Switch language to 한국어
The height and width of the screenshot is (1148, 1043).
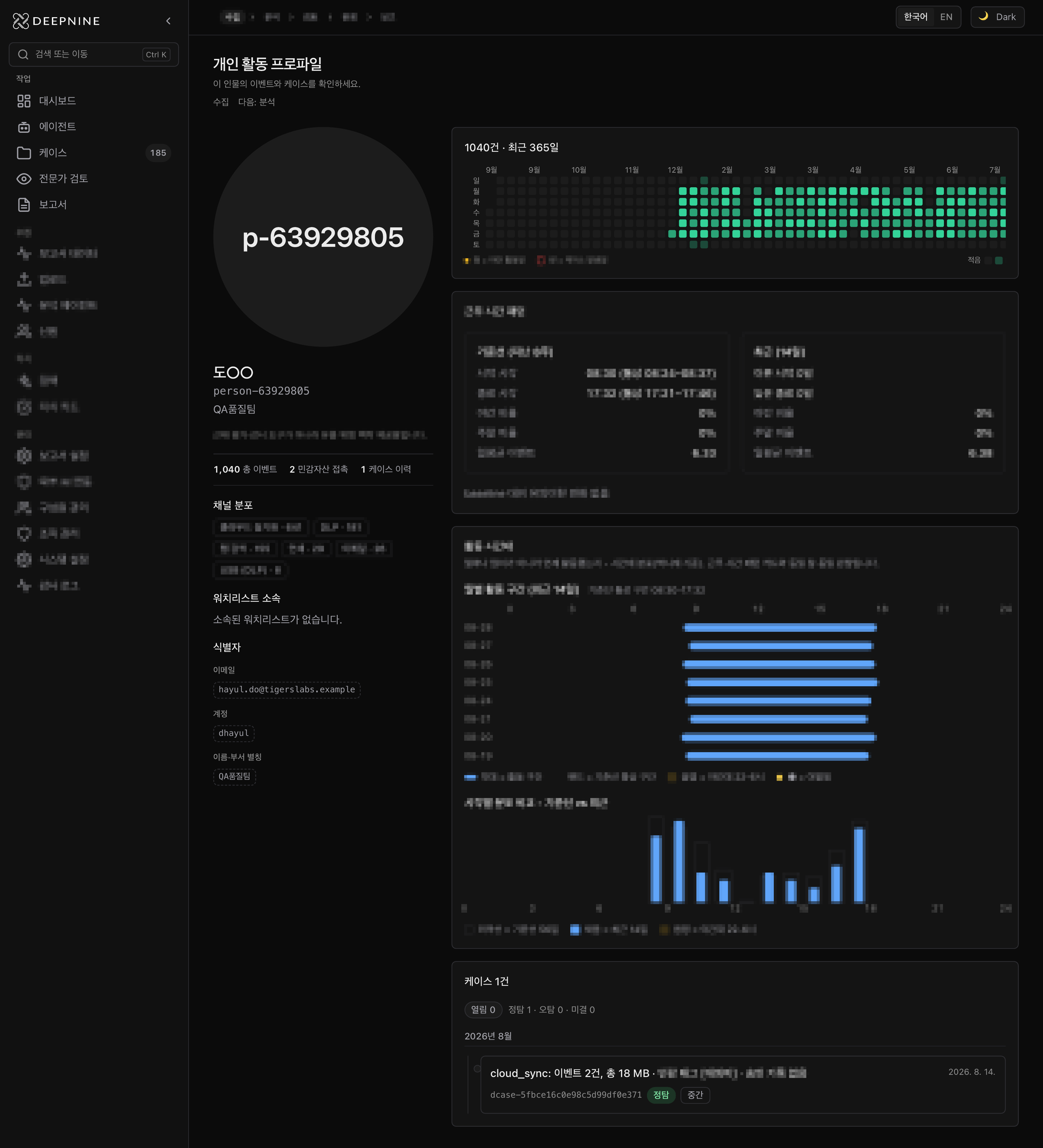pyautogui.click(x=915, y=17)
